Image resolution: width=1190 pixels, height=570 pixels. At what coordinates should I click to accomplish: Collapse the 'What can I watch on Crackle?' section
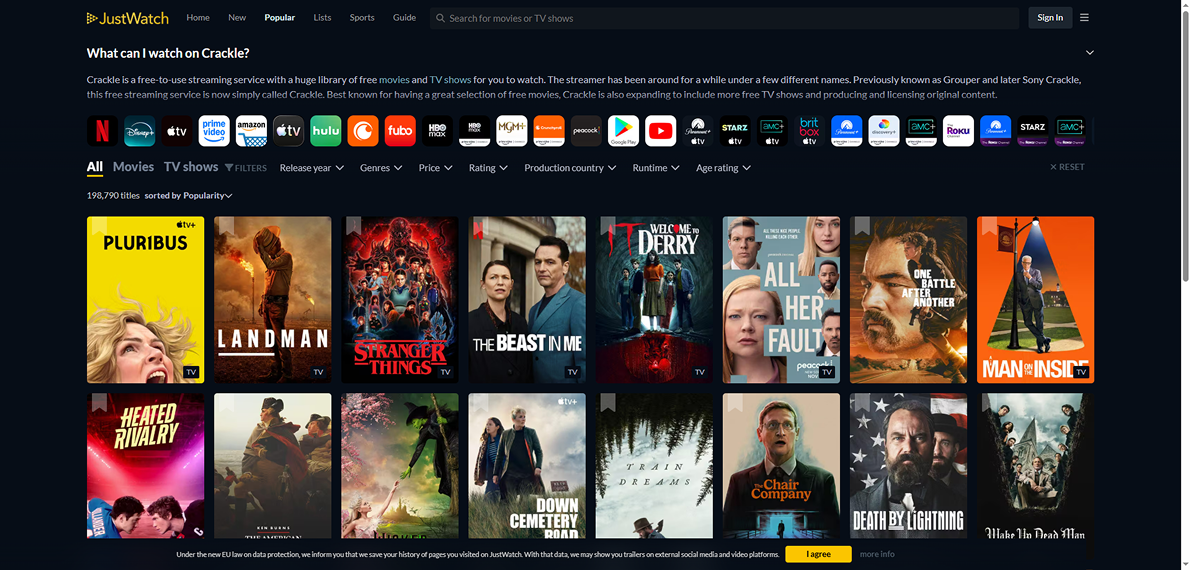pyautogui.click(x=1090, y=52)
